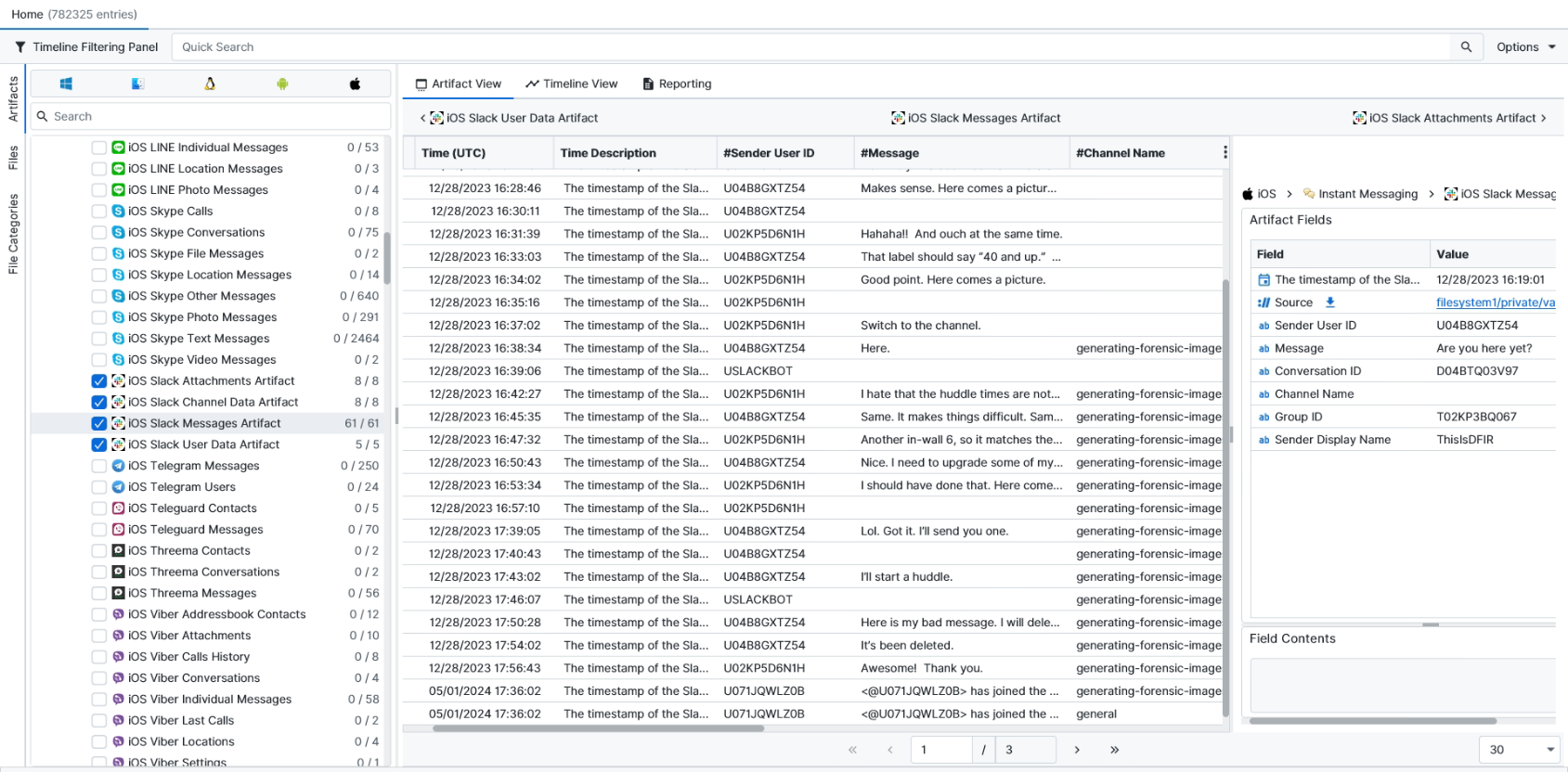
Task: Check iOS Viber Individual Messages checkbox
Action: point(98,700)
